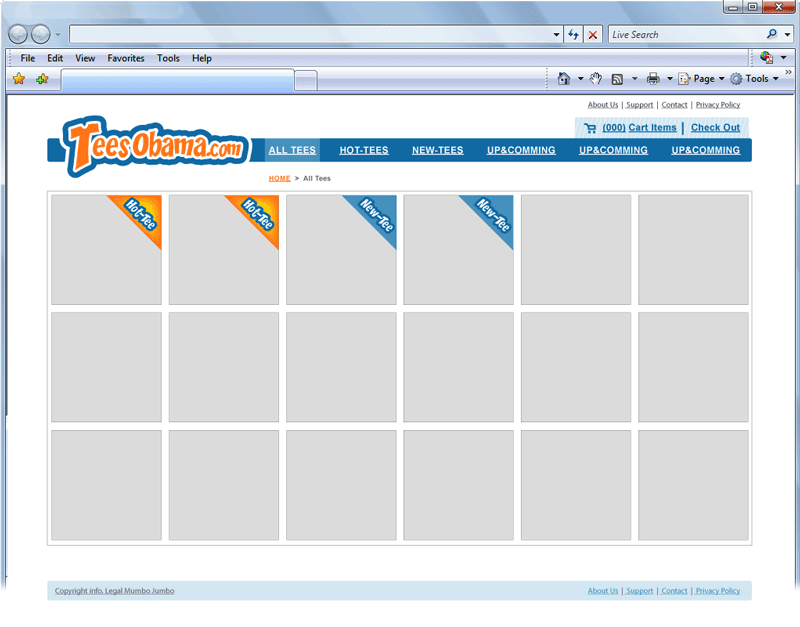This screenshot has width=800, height=627.
Task: Click Copyright info Legal Mumbo Jumbo link
Action: (x=114, y=591)
